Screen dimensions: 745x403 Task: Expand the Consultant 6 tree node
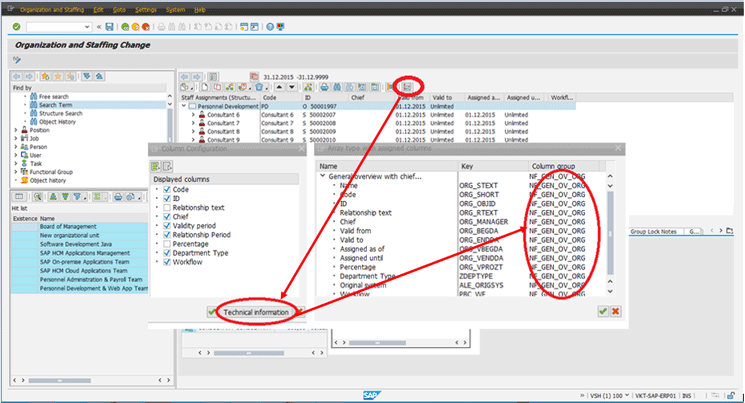point(194,115)
